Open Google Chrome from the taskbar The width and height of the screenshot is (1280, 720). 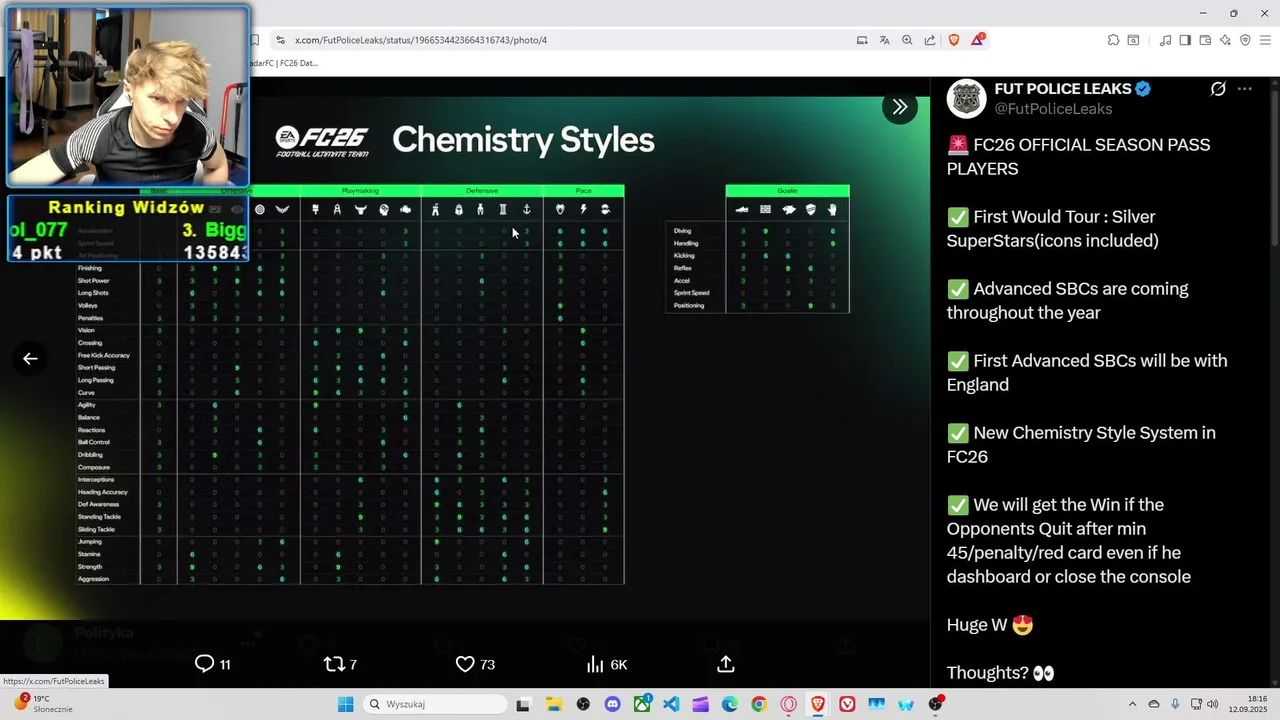[759, 704]
